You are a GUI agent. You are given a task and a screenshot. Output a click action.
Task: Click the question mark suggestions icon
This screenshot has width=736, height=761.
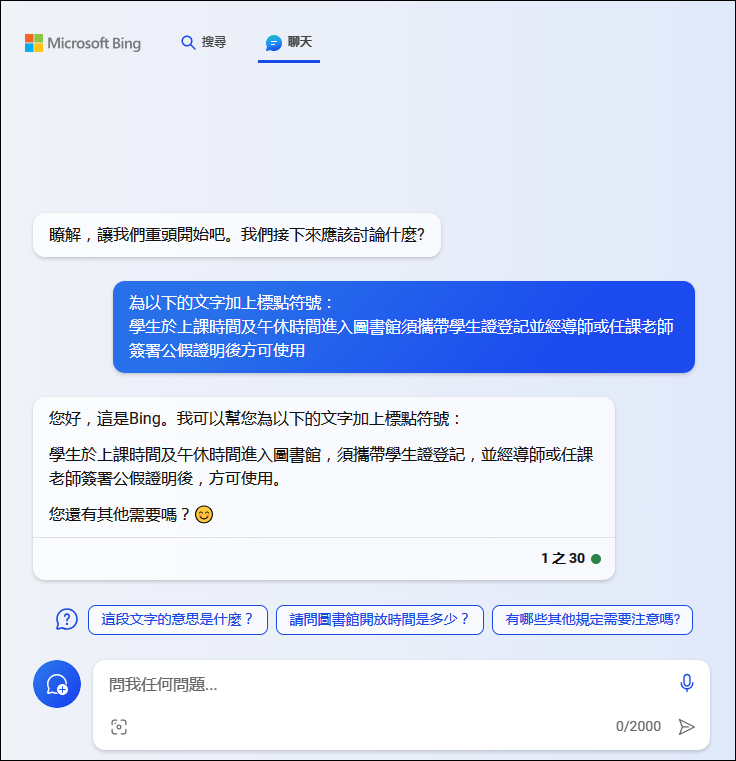(x=67, y=620)
